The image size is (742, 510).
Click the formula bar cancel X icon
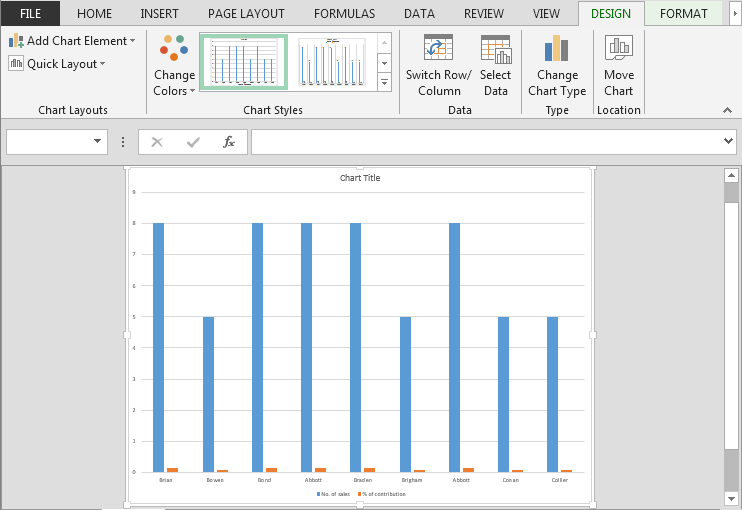pyautogui.click(x=157, y=142)
